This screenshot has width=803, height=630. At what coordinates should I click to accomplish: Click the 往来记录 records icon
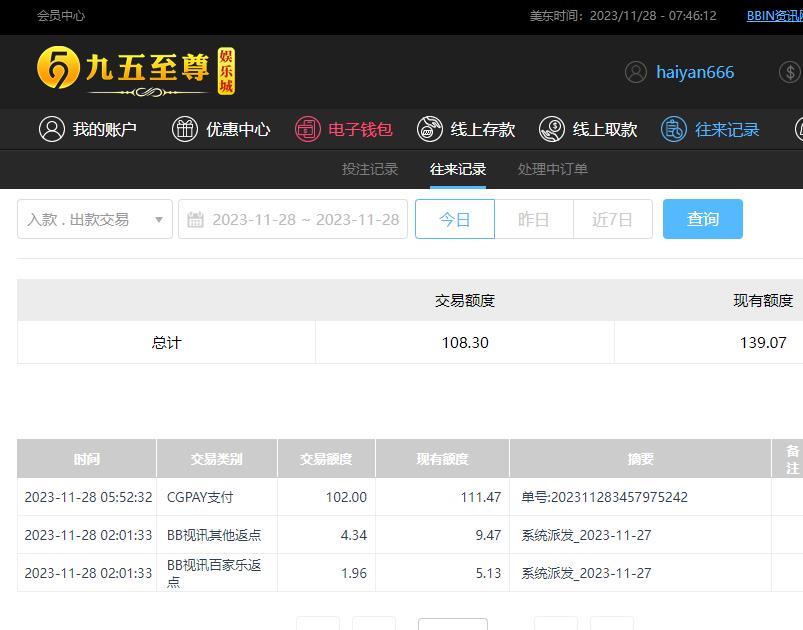click(x=673, y=129)
